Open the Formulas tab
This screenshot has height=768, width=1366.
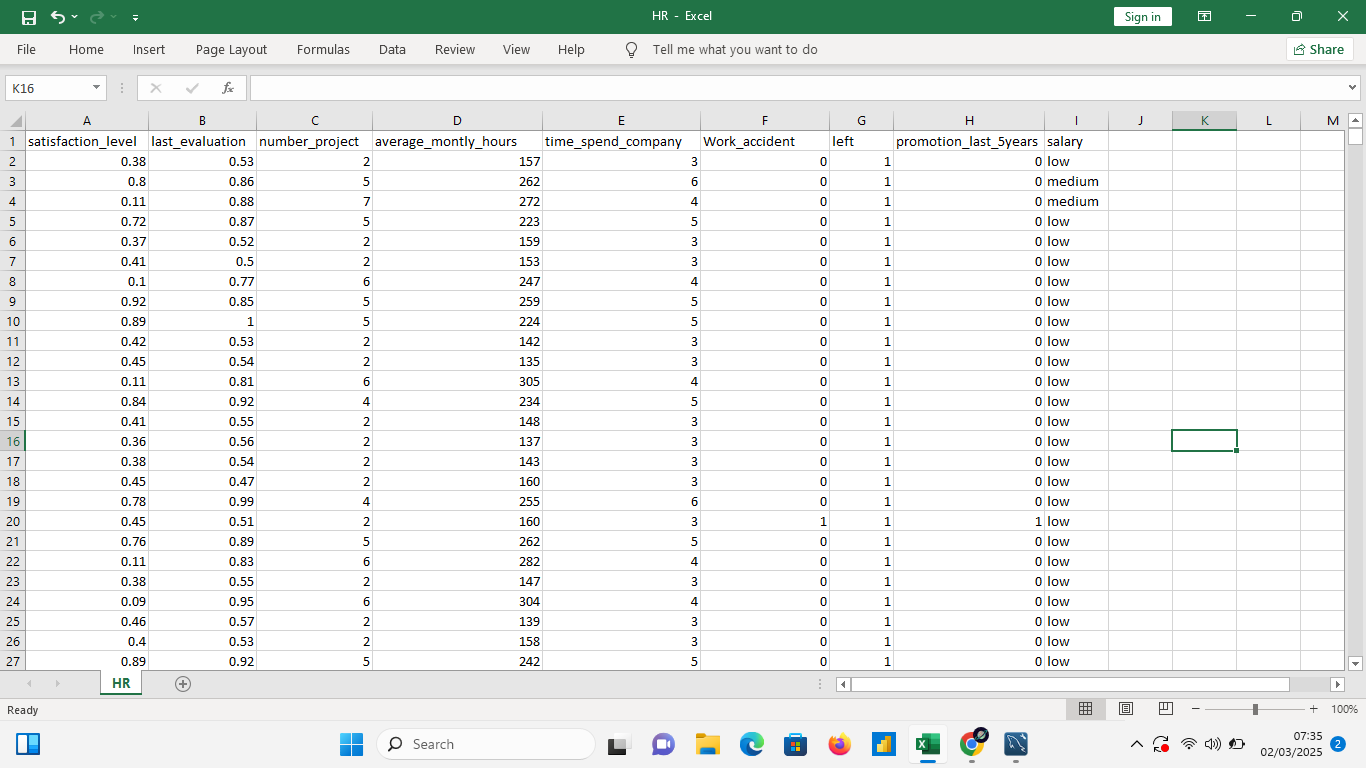click(323, 49)
